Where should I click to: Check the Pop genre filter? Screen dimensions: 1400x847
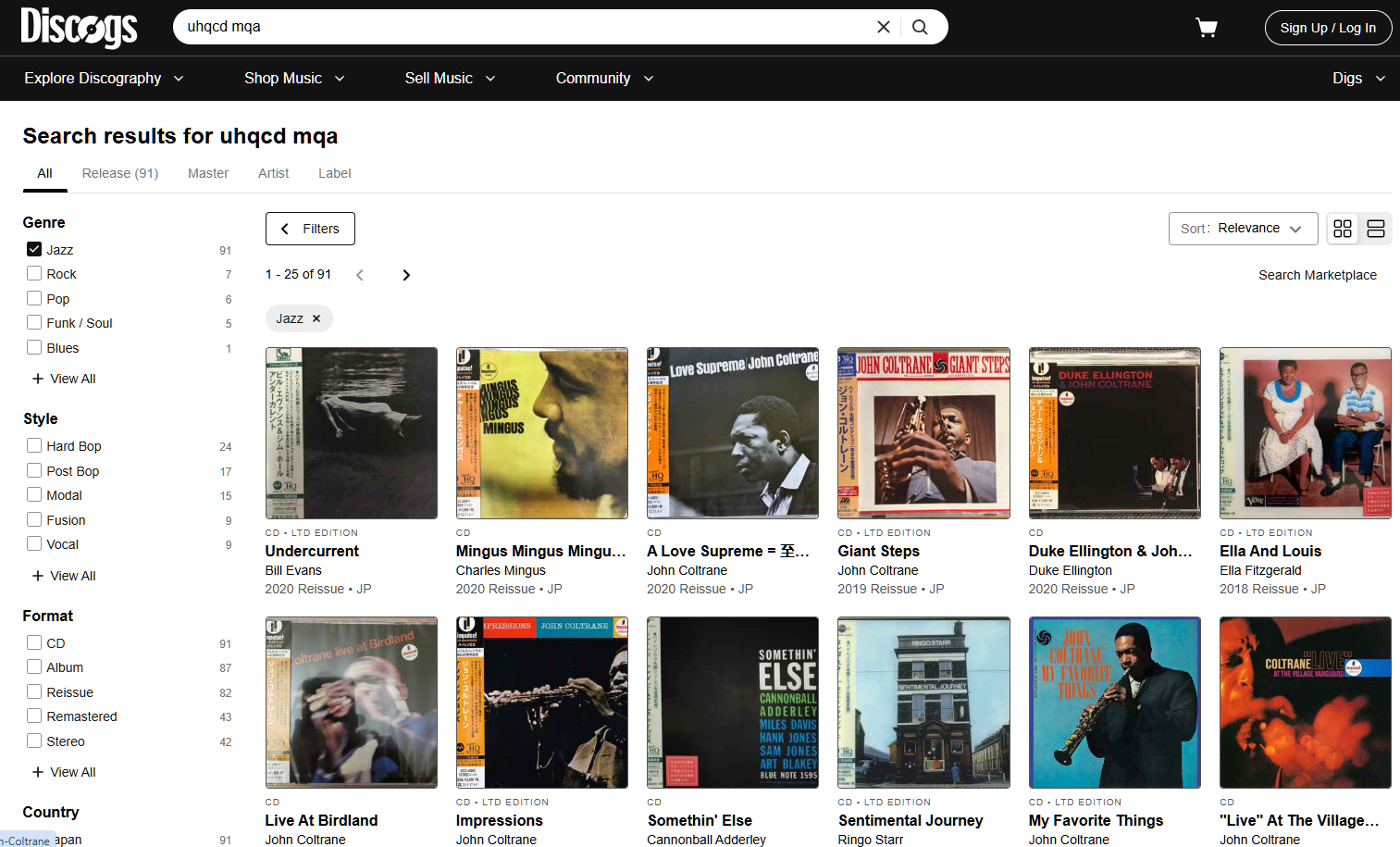tap(34, 298)
